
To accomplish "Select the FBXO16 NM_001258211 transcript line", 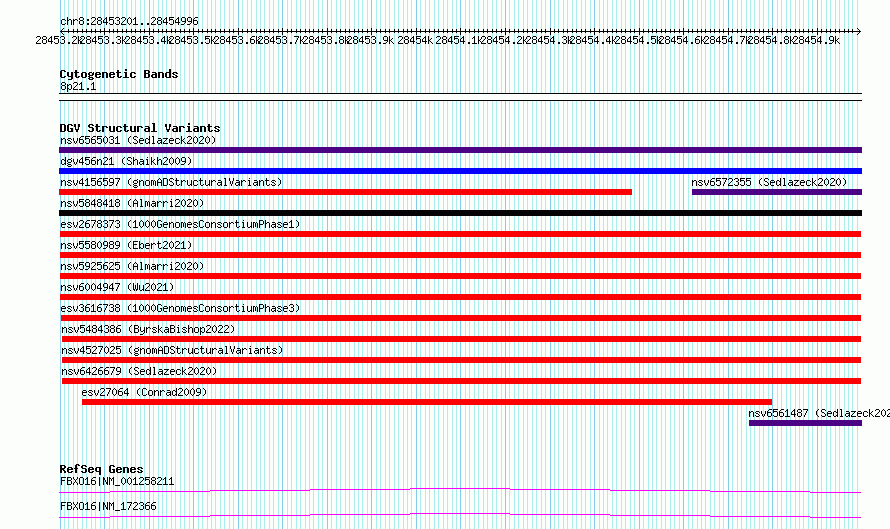I will coord(460,490).
